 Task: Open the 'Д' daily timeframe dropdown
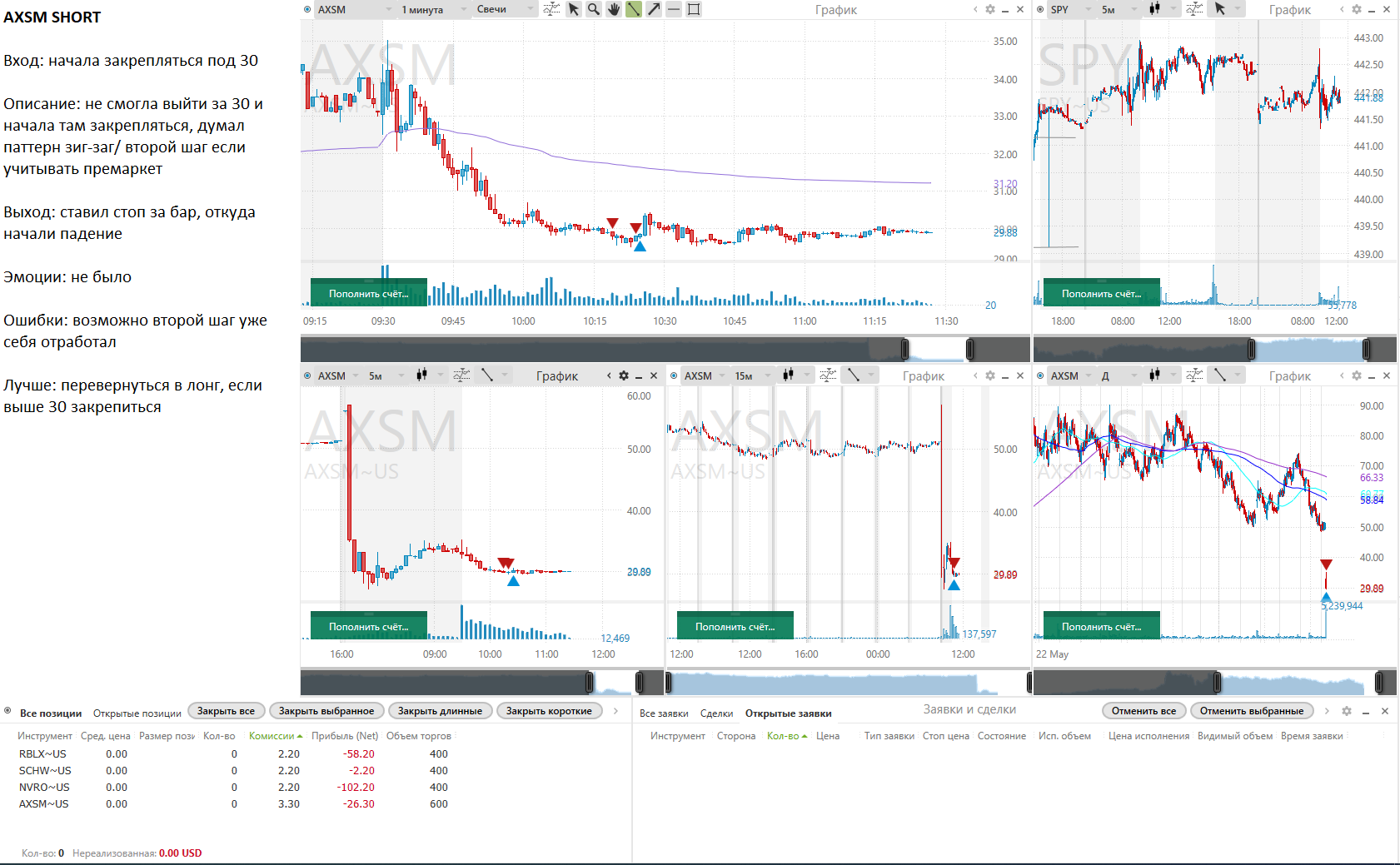pyautogui.click(x=1119, y=375)
